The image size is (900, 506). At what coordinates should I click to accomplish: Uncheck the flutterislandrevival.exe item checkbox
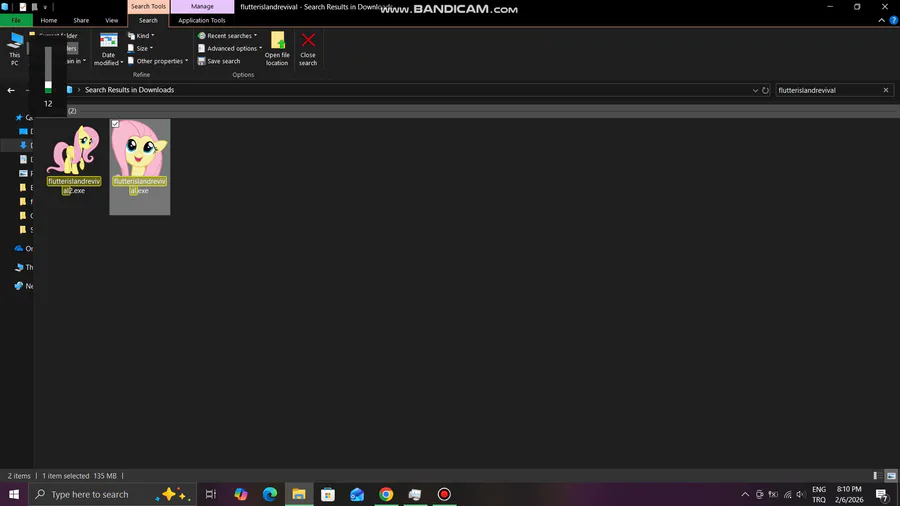[115, 124]
